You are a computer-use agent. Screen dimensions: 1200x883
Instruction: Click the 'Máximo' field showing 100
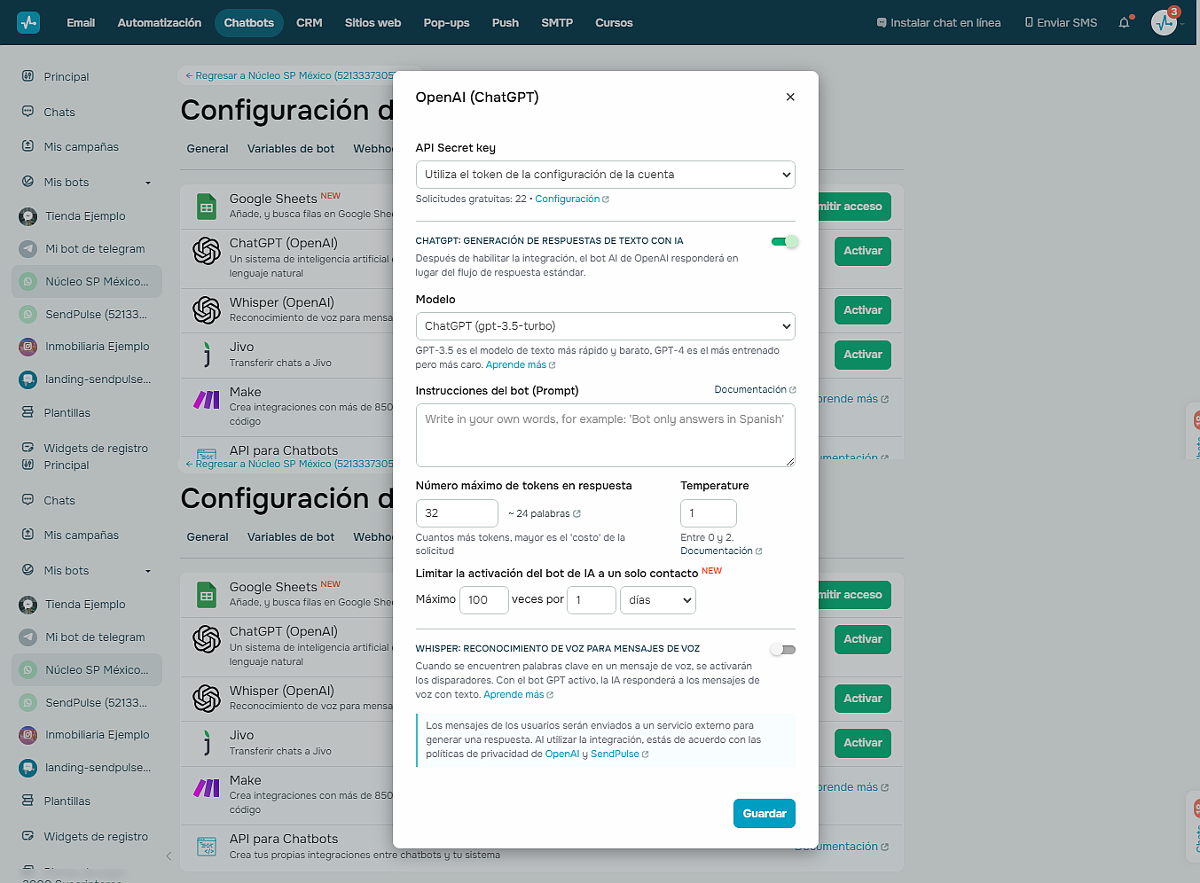(484, 600)
